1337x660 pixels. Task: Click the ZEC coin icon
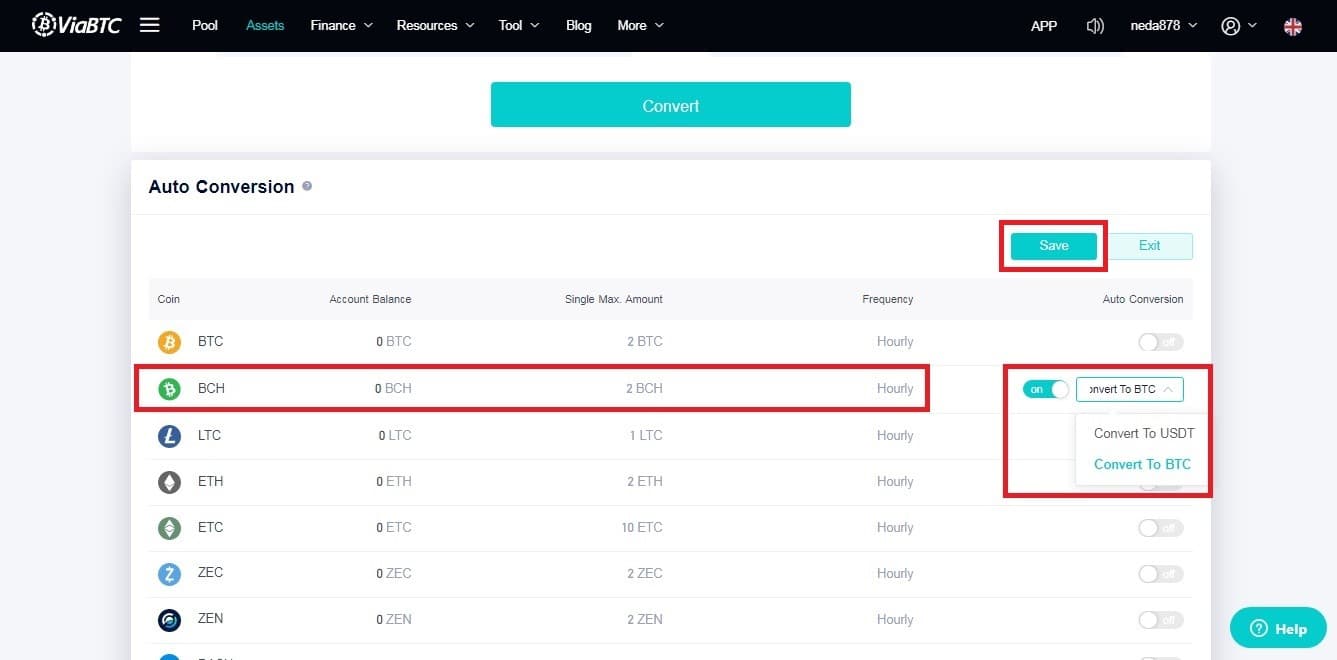coord(169,574)
